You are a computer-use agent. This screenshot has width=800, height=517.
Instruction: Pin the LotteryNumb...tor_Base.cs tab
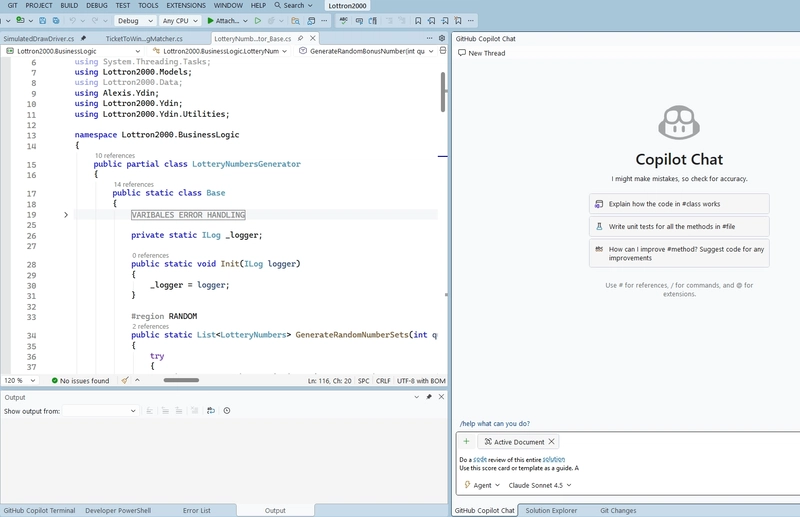point(301,38)
